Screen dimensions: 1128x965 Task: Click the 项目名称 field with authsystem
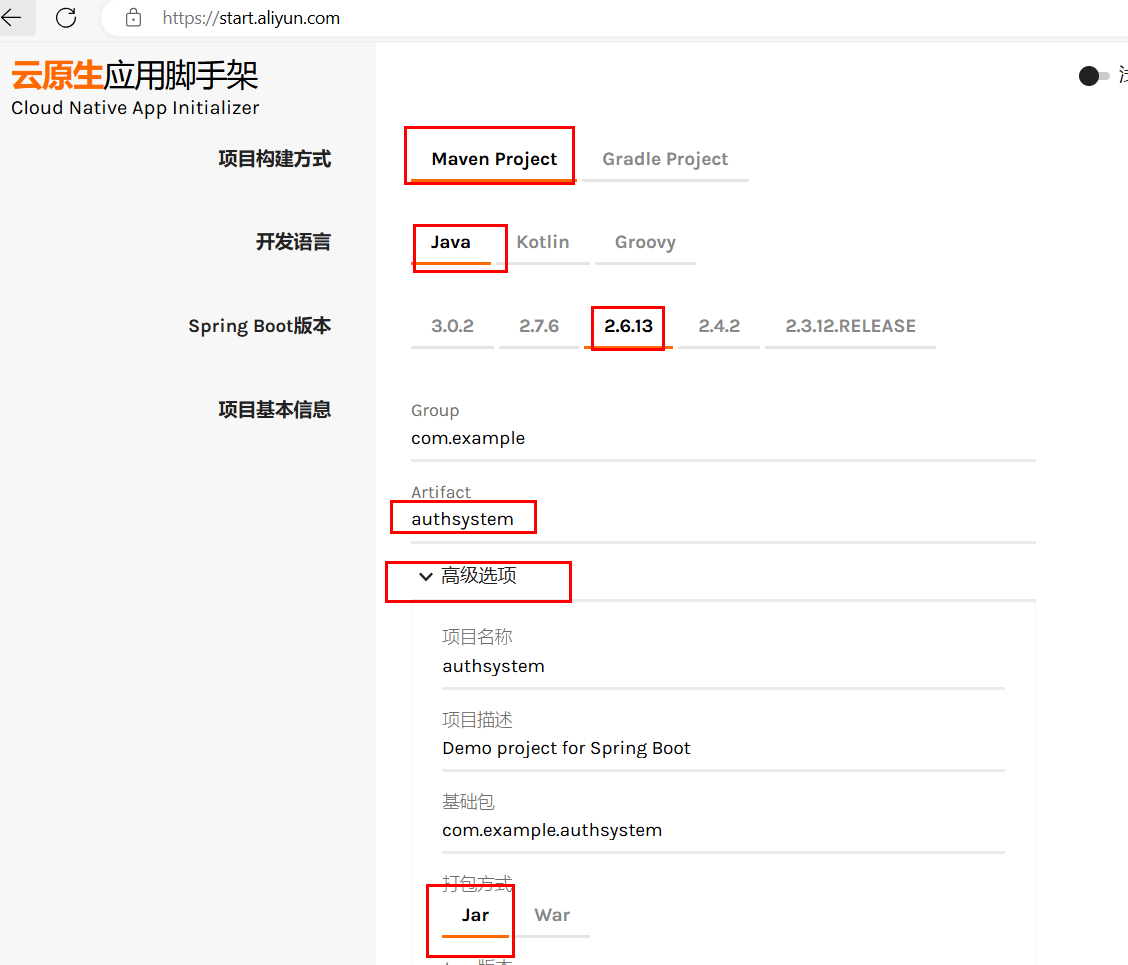(x=723, y=666)
